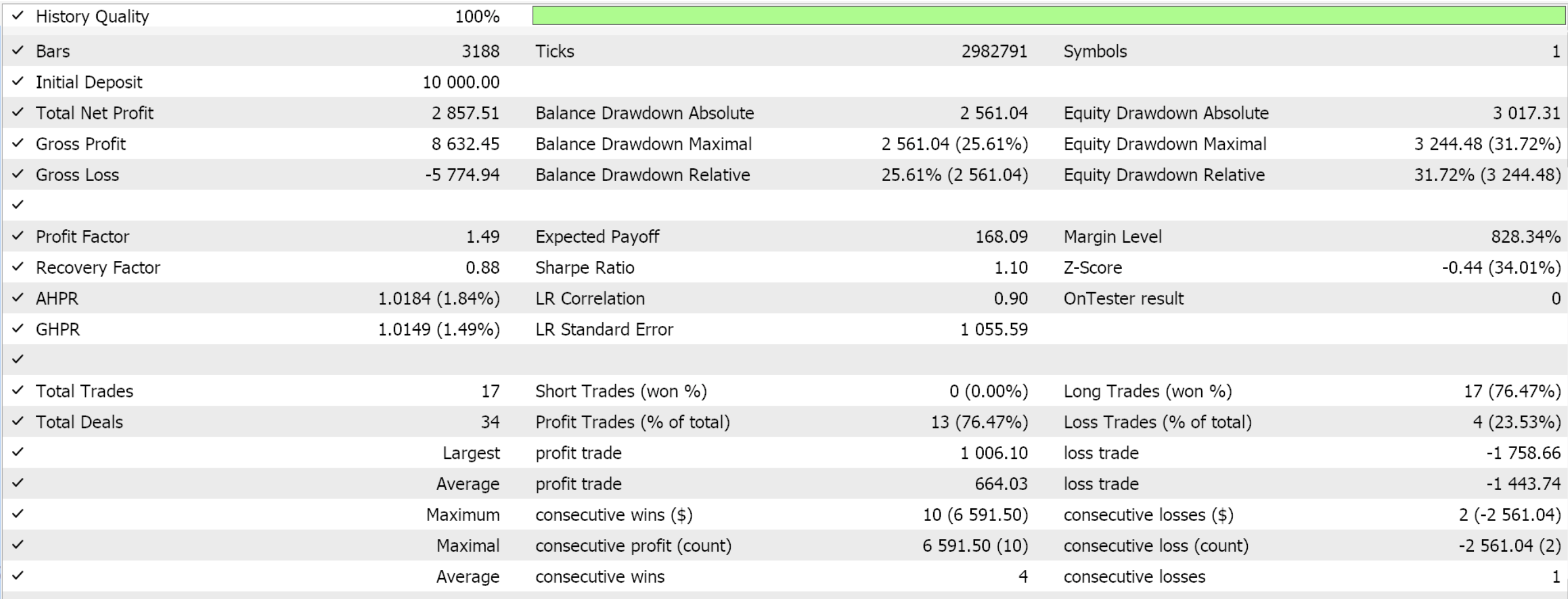Select the Long Trades value 17 (76.47%)
1568x599 pixels.
tap(1512, 391)
